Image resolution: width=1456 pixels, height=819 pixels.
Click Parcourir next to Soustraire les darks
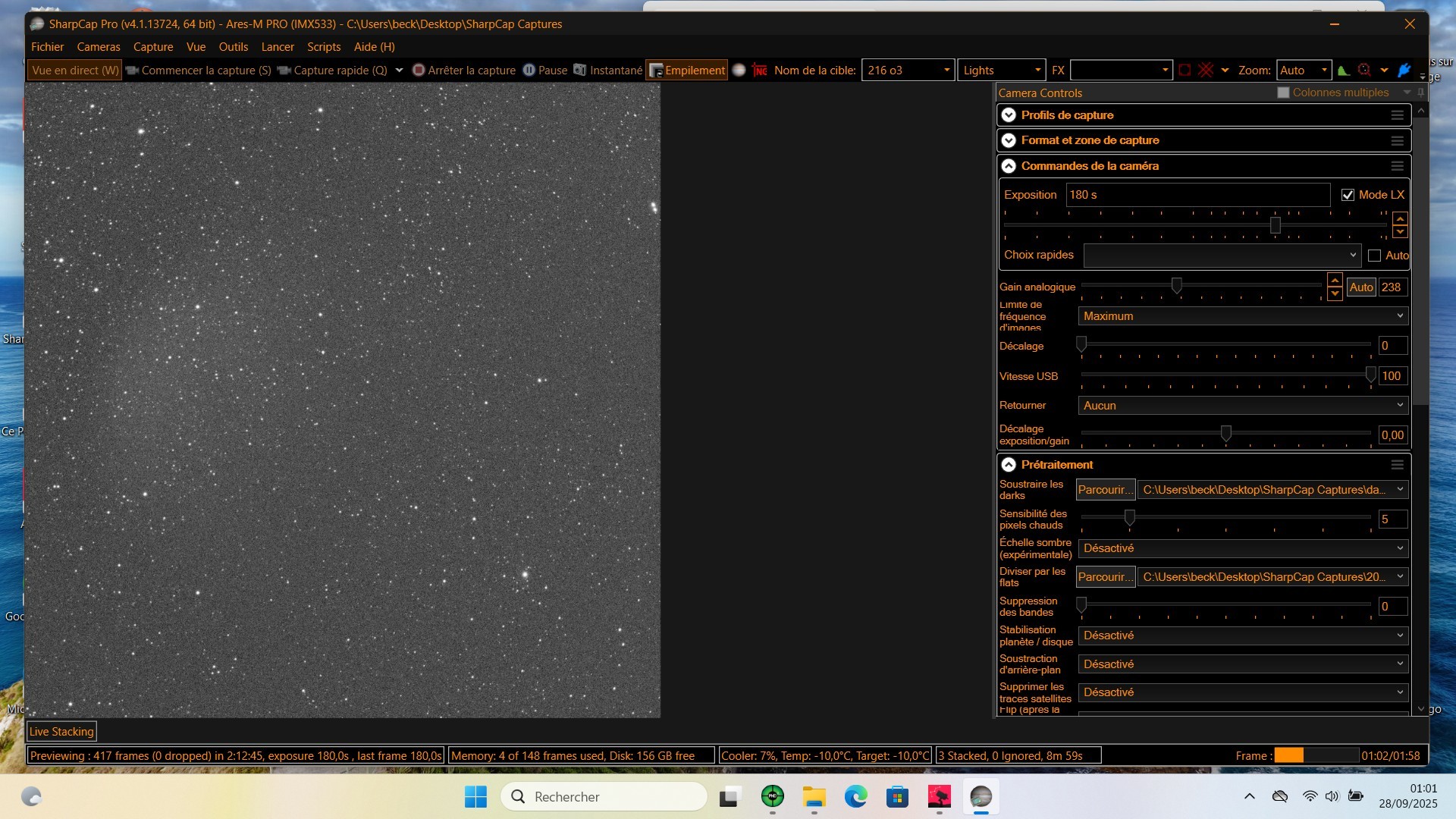click(x=1105, y=490)
